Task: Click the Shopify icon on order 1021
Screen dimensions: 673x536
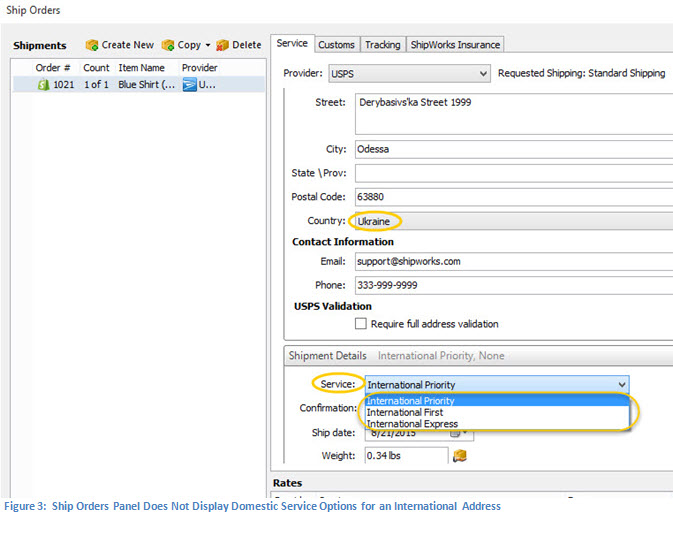Action: tap(43, 85)
